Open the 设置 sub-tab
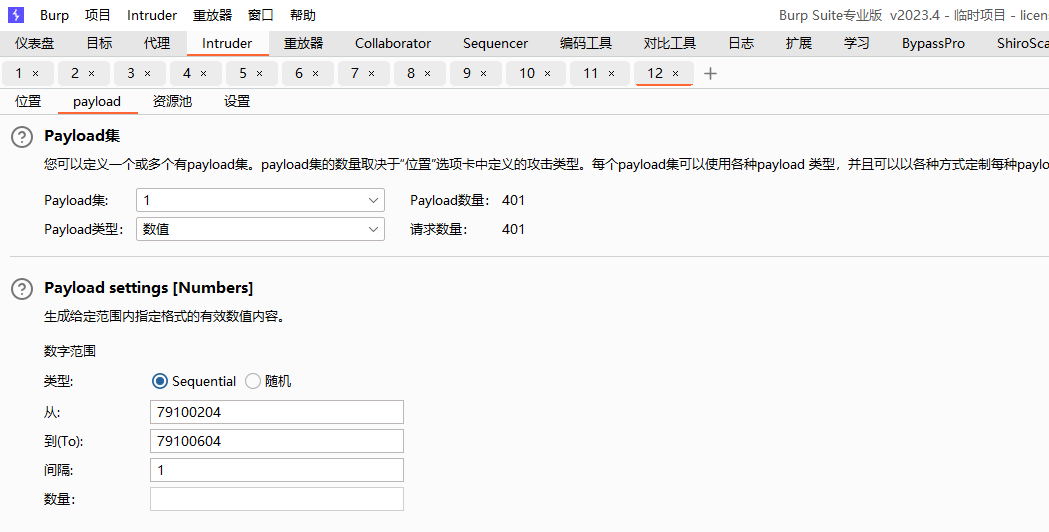Screen dimensions: 1049x532 point(237,102)
